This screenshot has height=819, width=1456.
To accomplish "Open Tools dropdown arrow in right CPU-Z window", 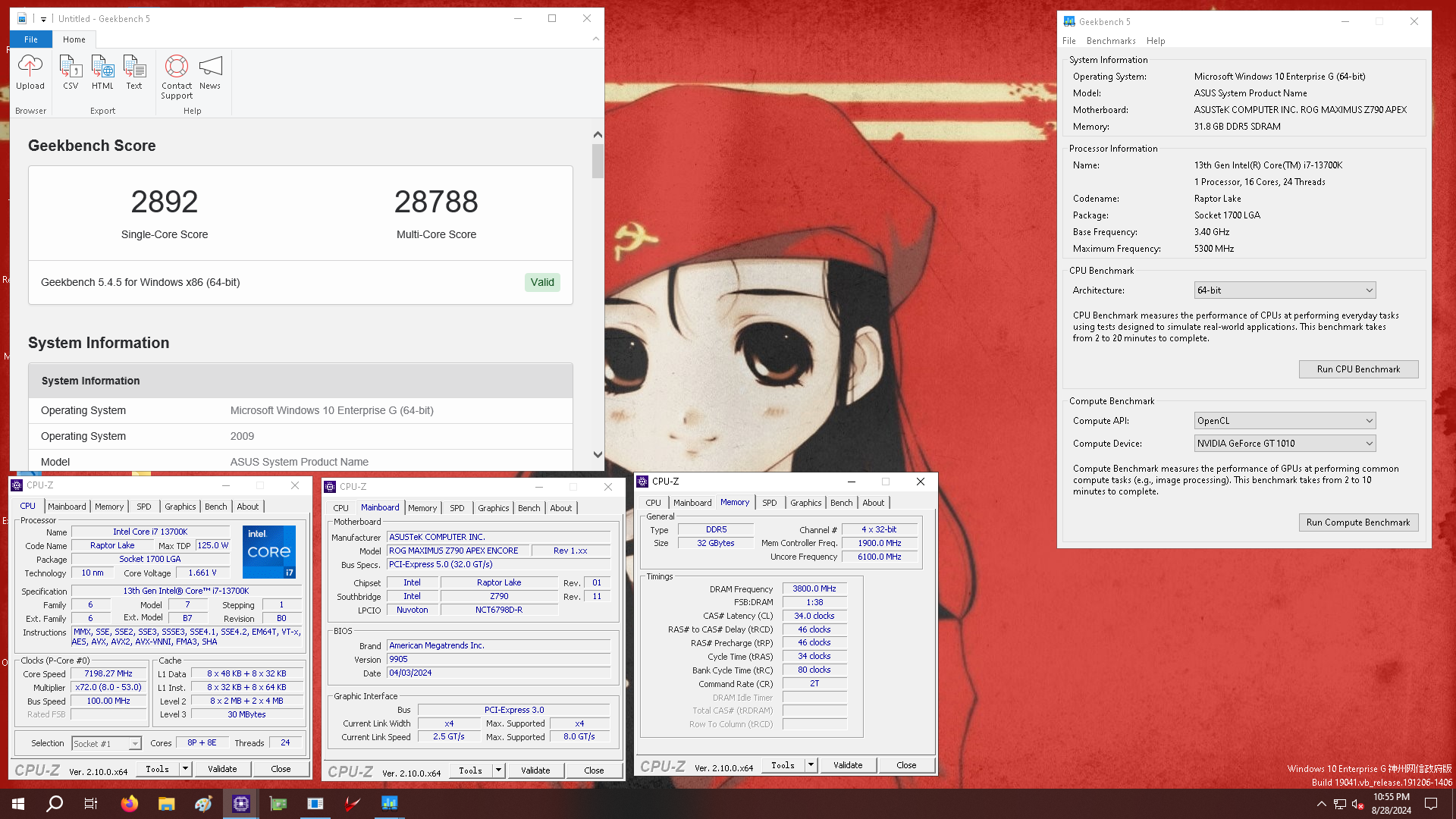I will coord(811,765).
